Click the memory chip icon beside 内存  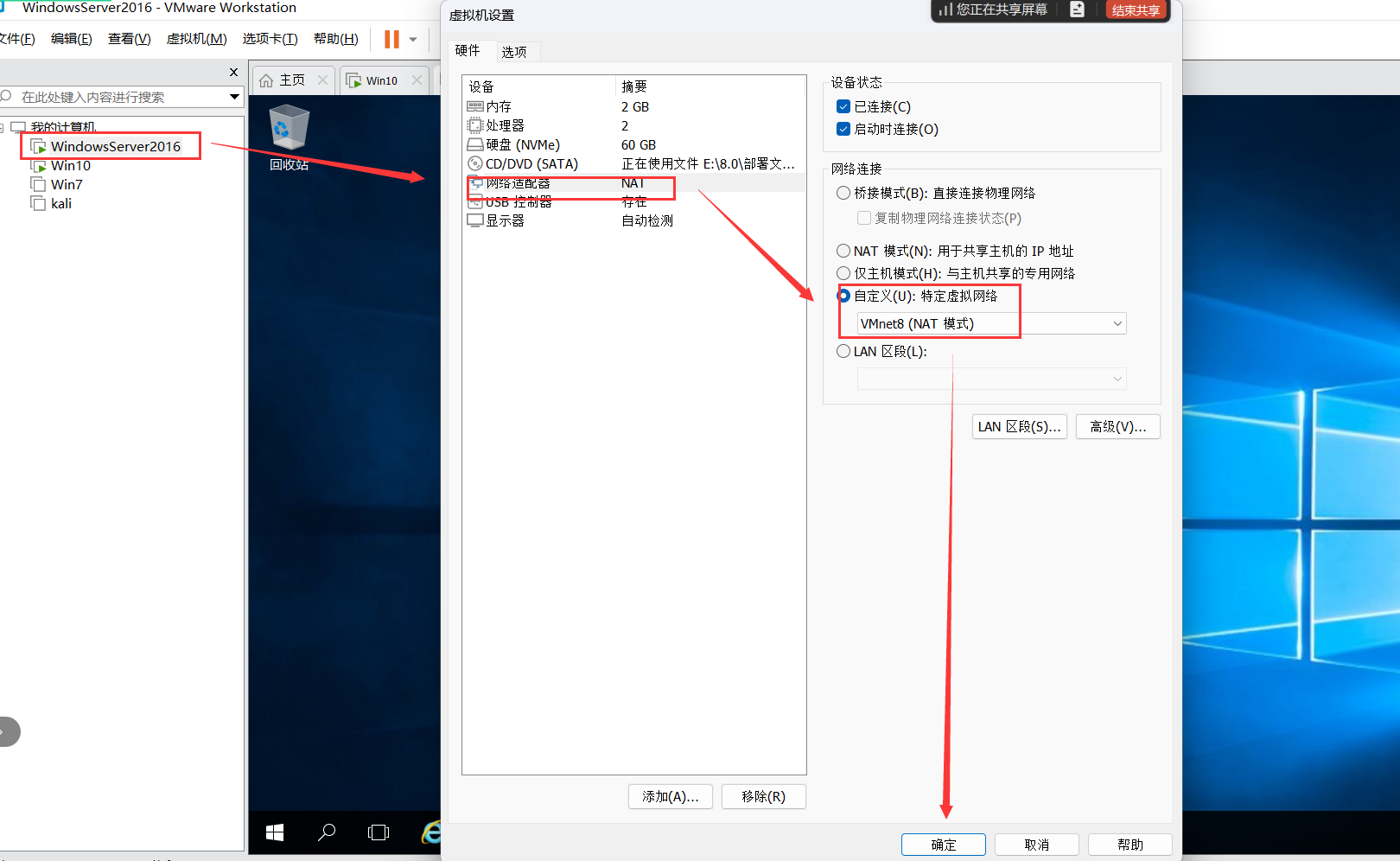tap(475, 106)
